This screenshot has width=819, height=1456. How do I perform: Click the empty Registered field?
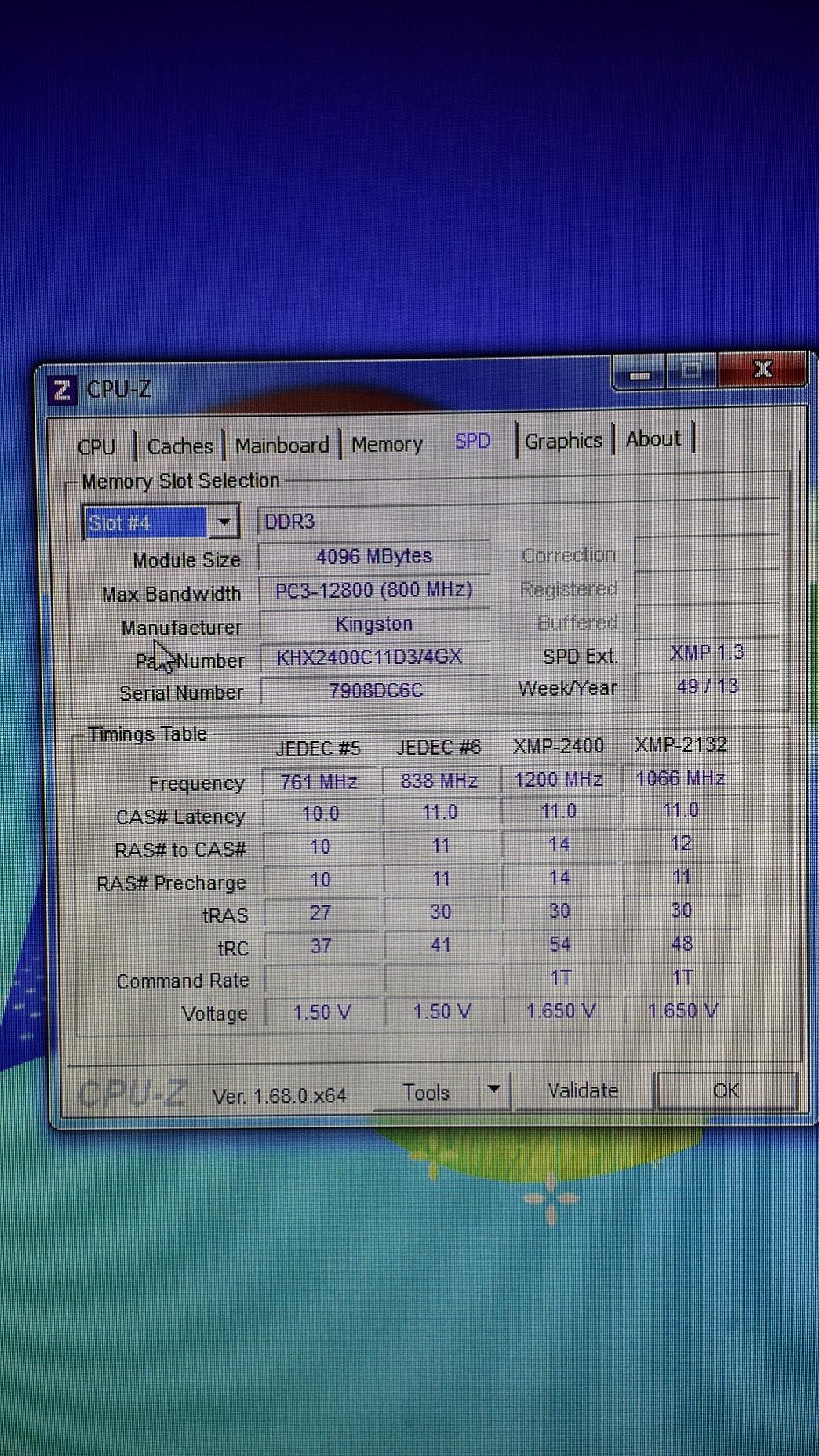[706, 586]
